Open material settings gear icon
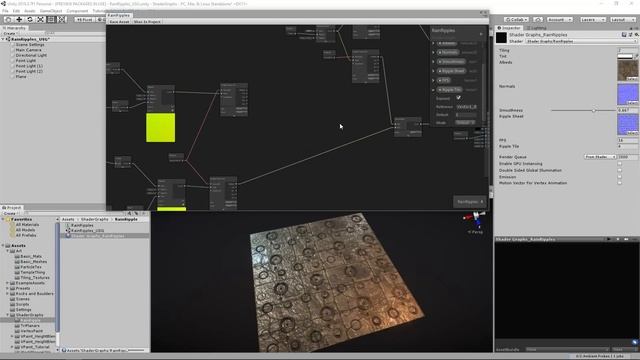 (x=636, y=35)
